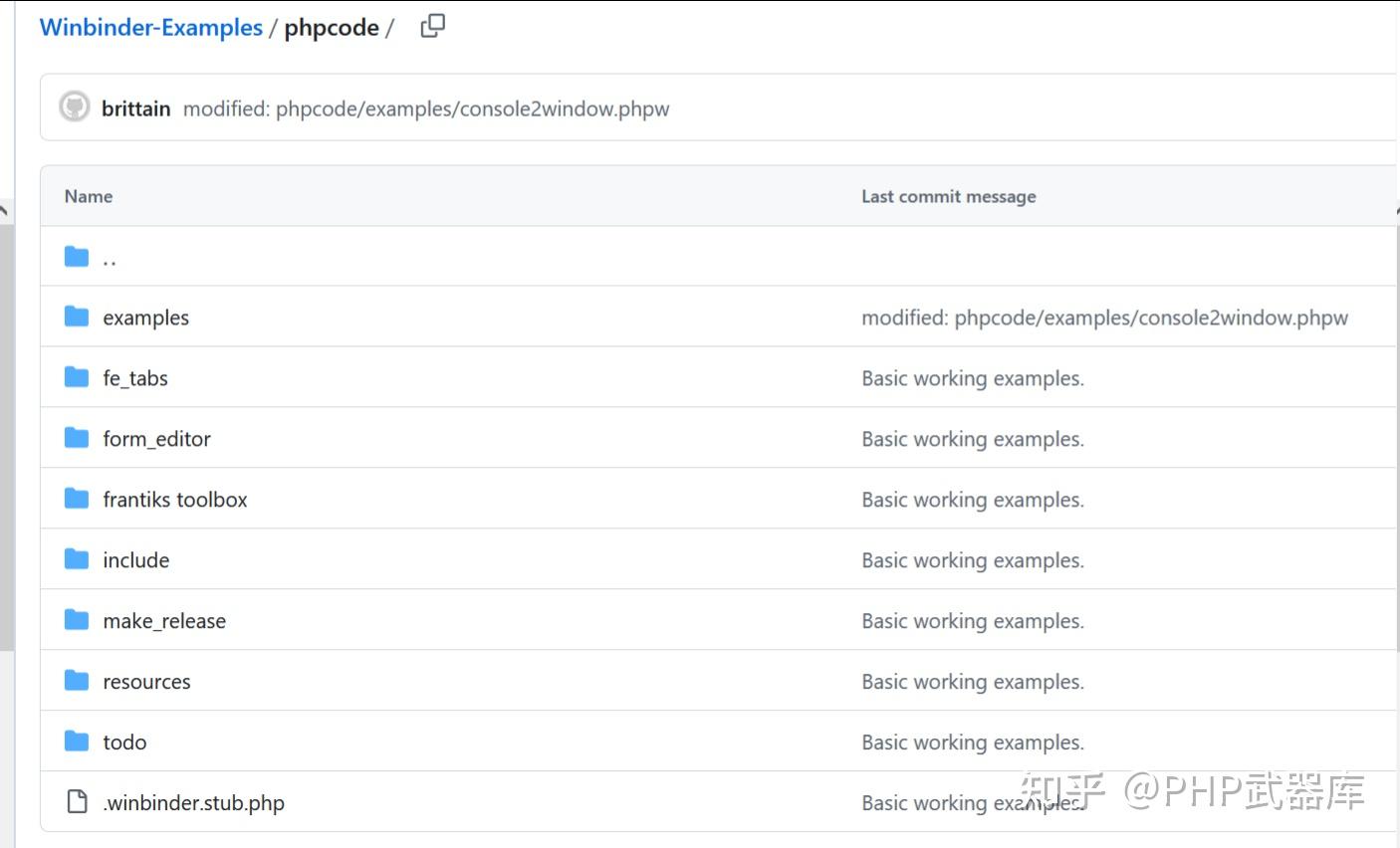The image size is (1400, 848).
Task: Open the .winbinder.stub.php file
Action: (x=193, y=803)
